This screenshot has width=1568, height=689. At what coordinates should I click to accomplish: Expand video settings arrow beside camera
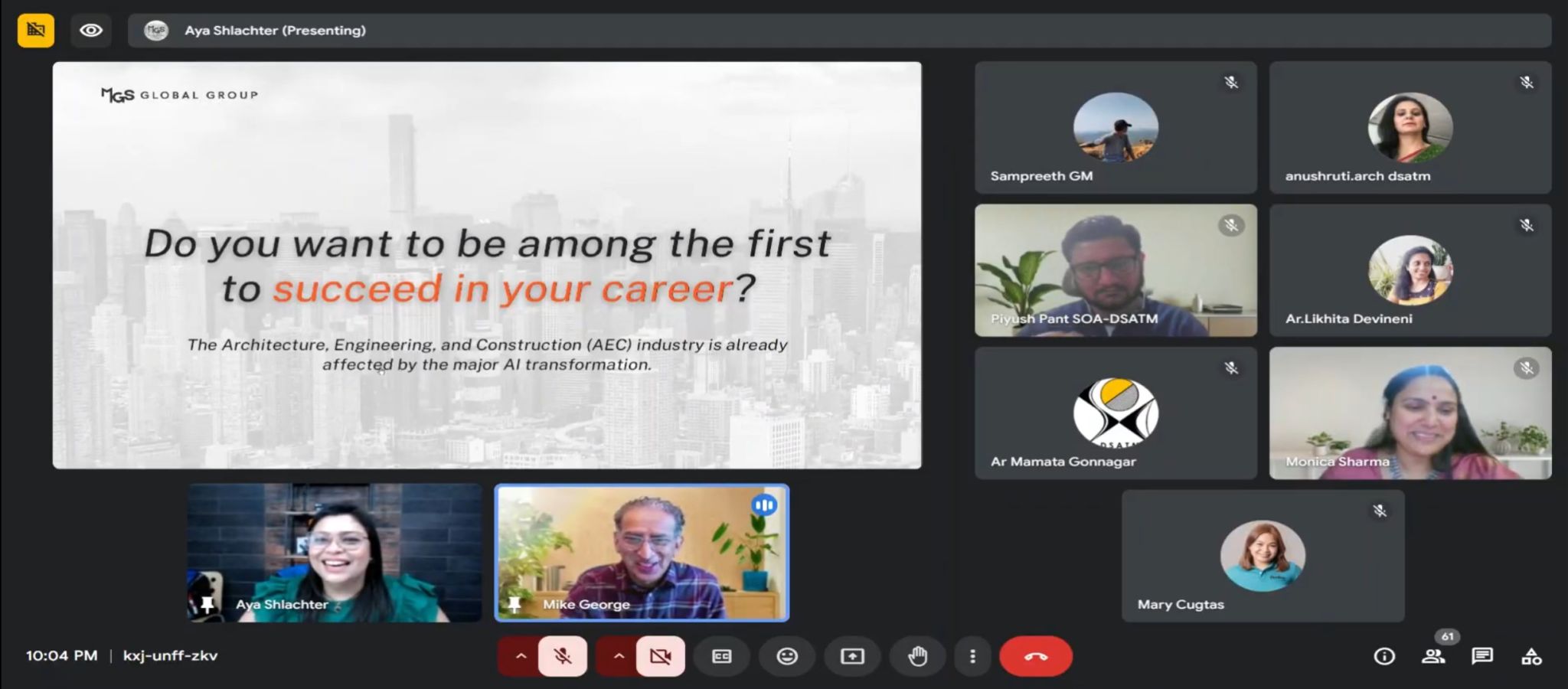pyautogui.click(x=619, y=656)
